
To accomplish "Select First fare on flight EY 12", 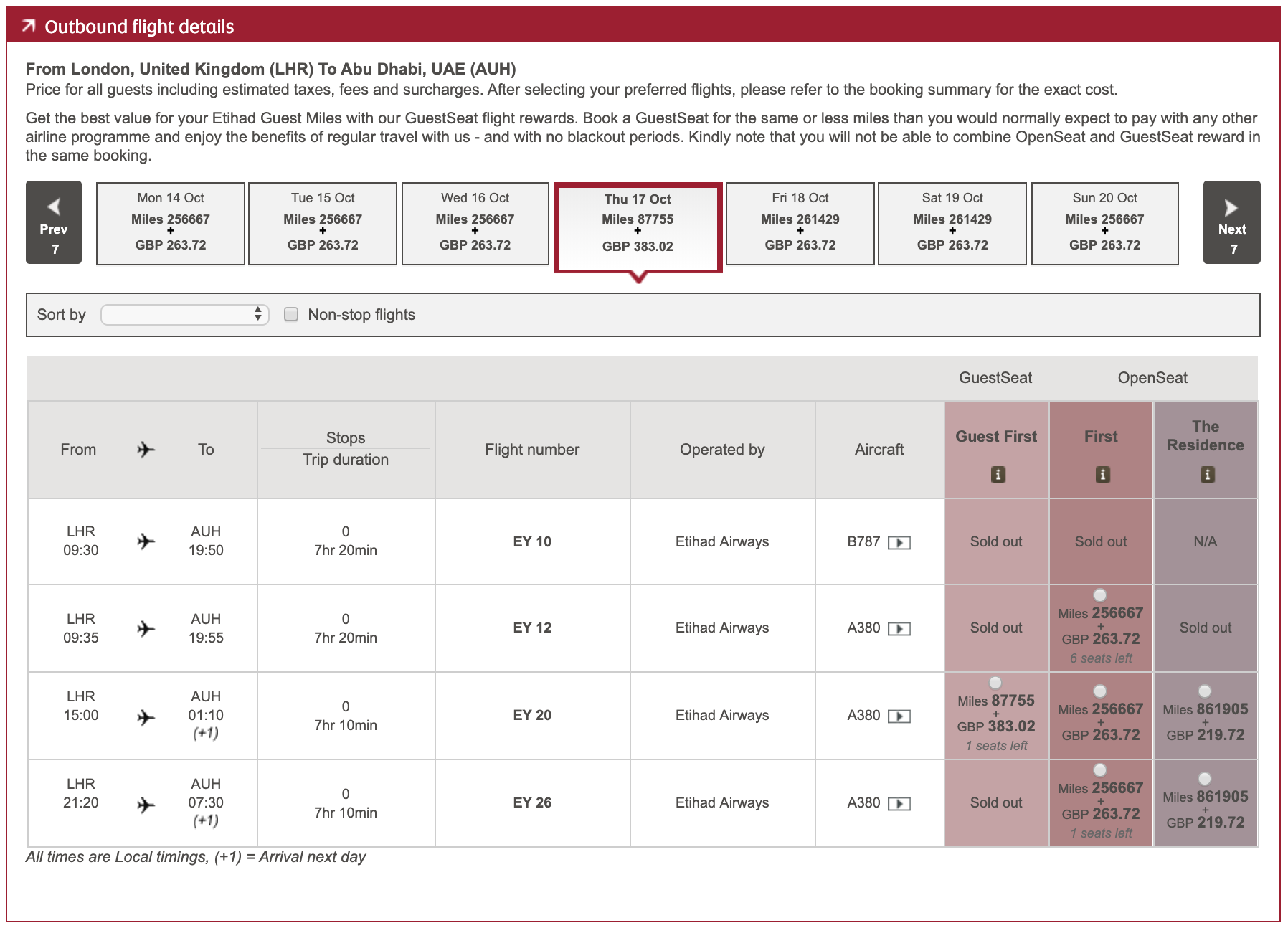I will (1099, 595).
